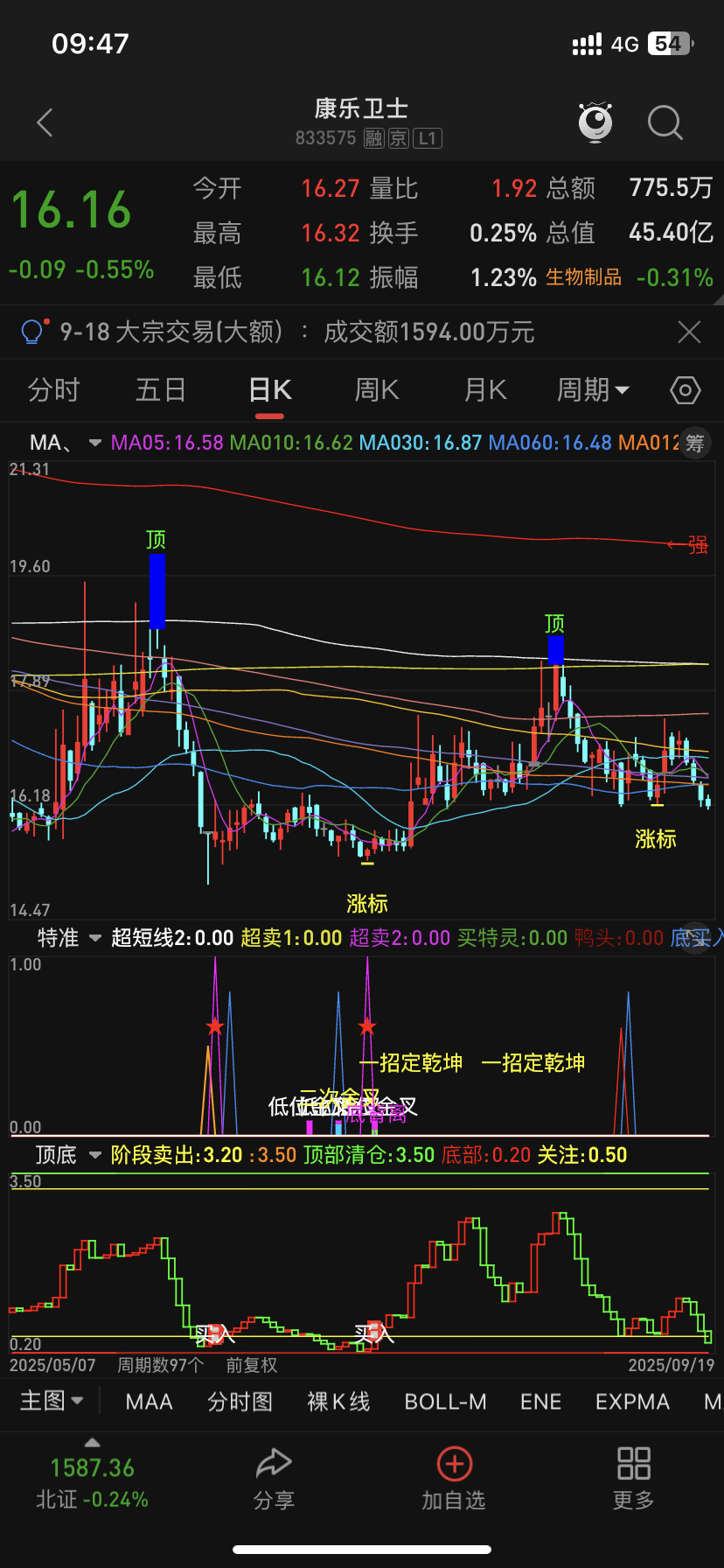Tap the 买特灵:0.00 label
The image size is (724, 1568).
(x=512, y=938)
